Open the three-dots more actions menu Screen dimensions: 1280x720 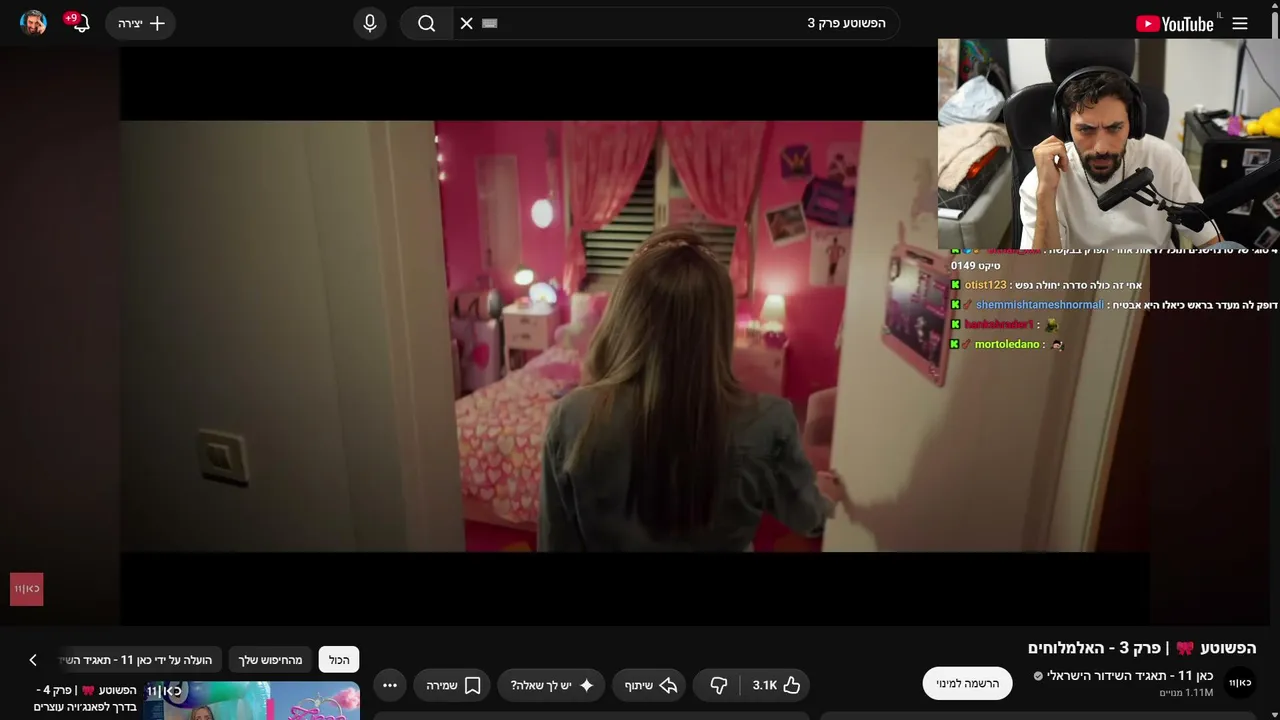tap(390, 685)
